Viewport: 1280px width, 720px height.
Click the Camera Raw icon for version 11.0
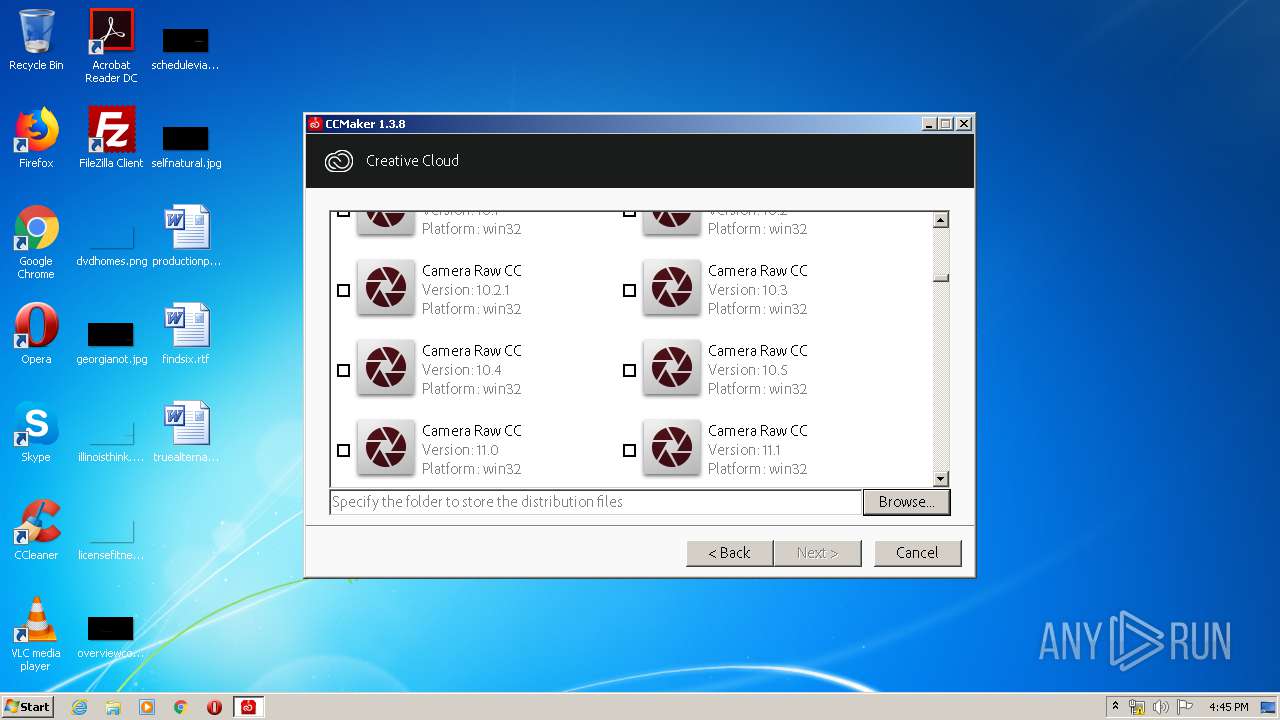[x=386, y=448]
